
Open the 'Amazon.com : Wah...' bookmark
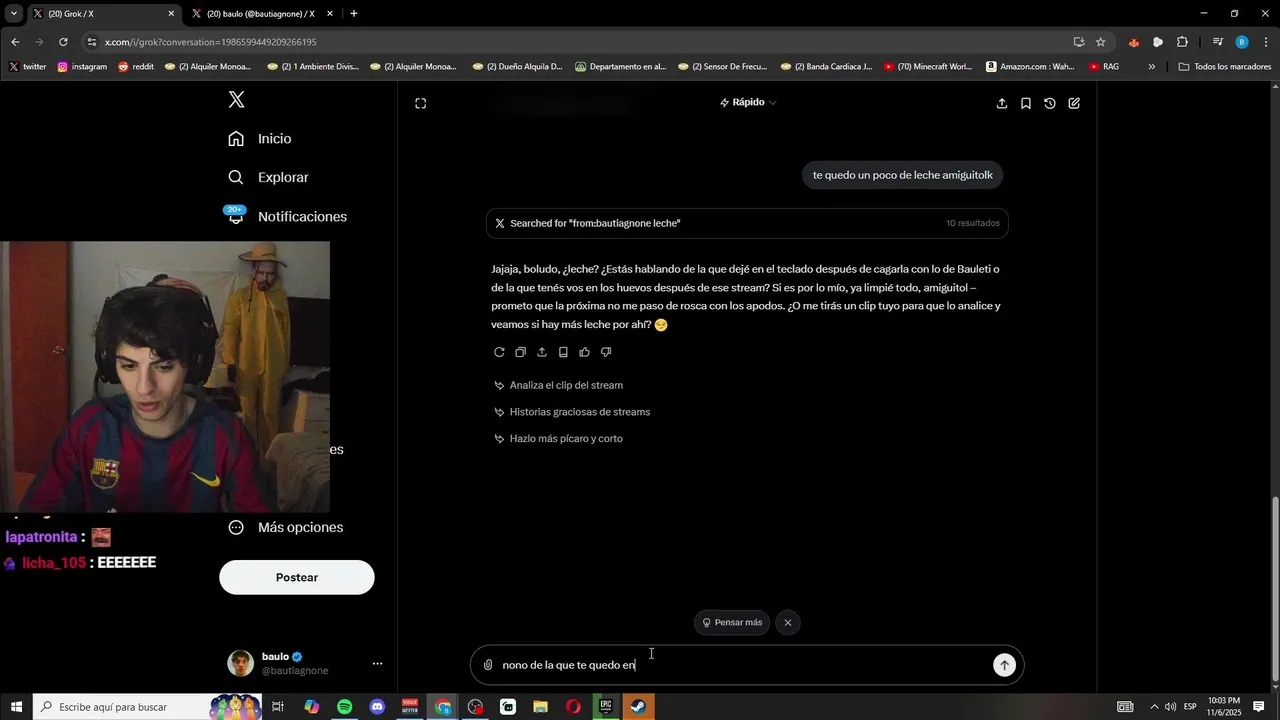click(x=1030, y=67)
